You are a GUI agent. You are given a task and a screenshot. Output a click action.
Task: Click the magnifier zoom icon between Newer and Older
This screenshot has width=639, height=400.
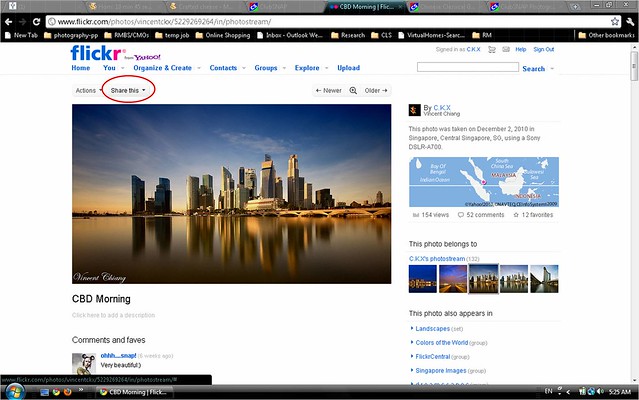353,90
